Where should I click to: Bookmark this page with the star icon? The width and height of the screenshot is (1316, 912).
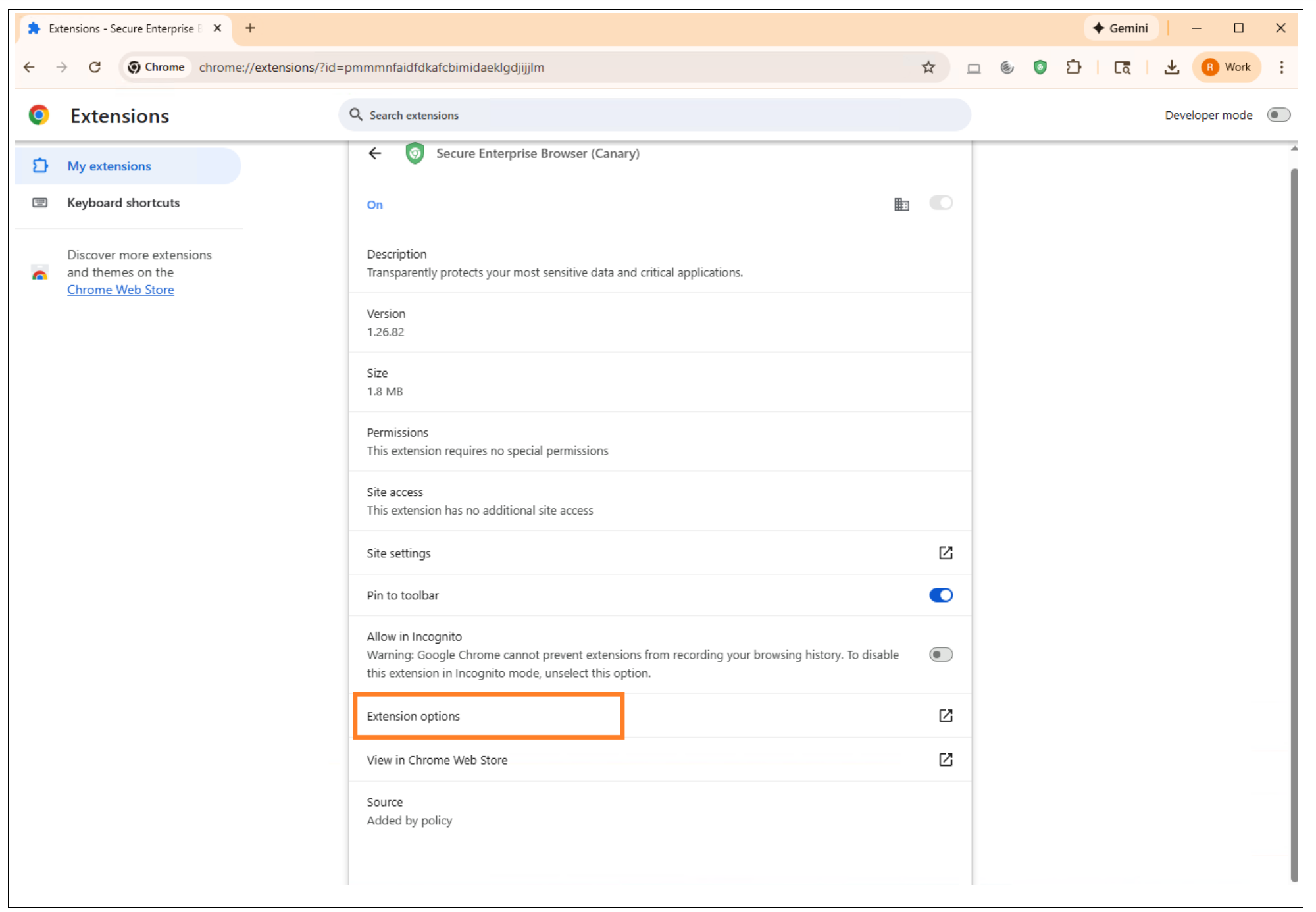pyautogui.click(x=928, y=66)
